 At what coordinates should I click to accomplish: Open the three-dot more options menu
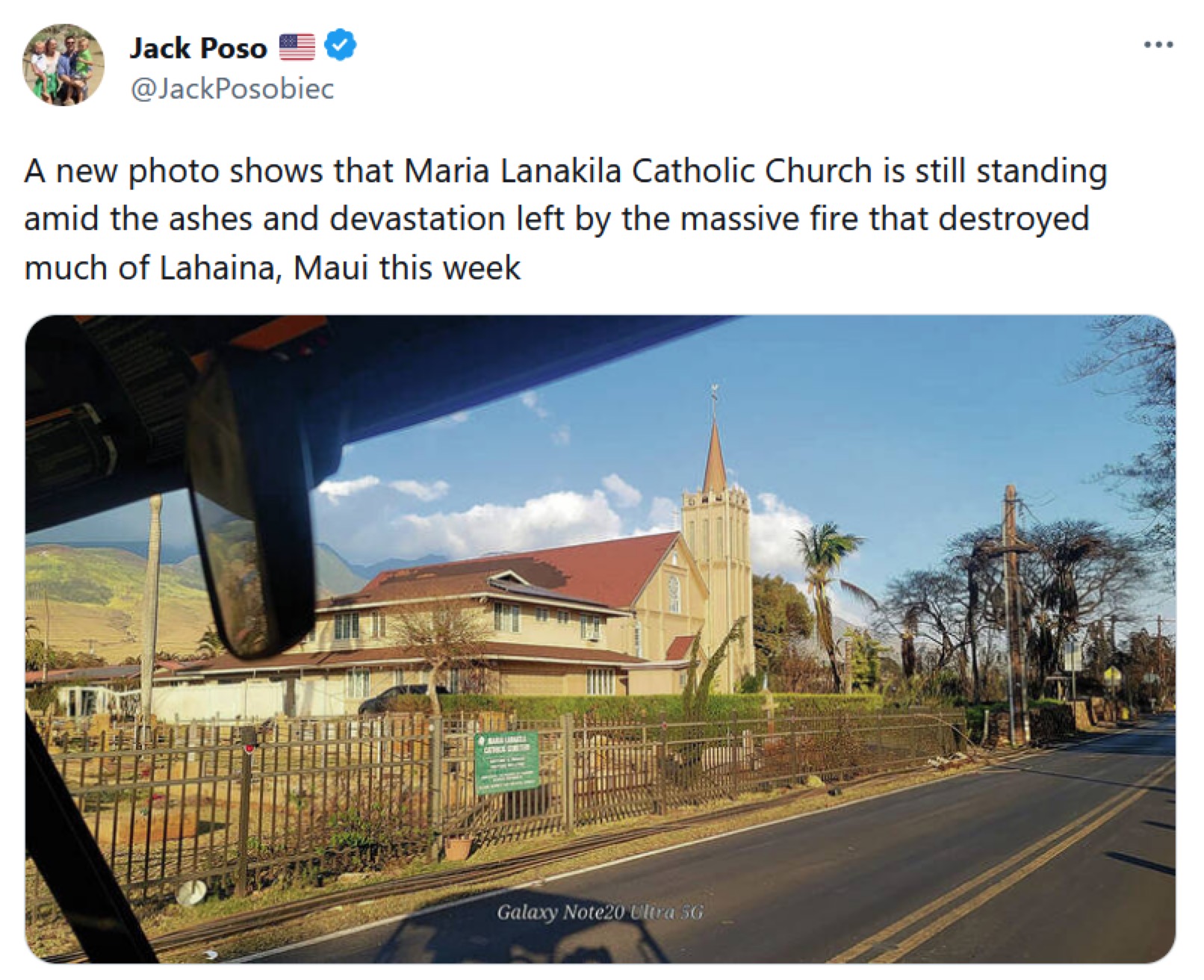1158,45
